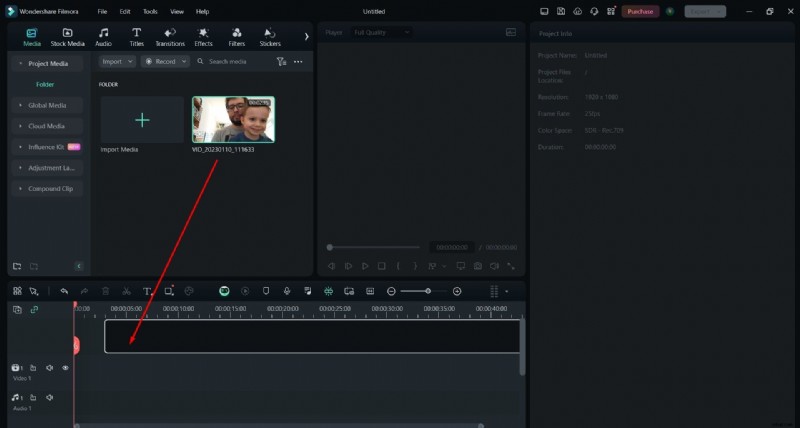
Task: Click the Purchase button
Action: pyautogui.click(x=640, y=11)
